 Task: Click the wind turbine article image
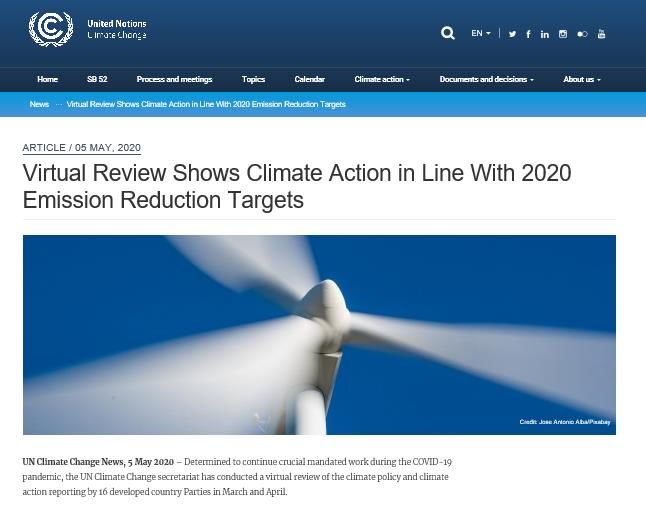click(x=319, y=334)
